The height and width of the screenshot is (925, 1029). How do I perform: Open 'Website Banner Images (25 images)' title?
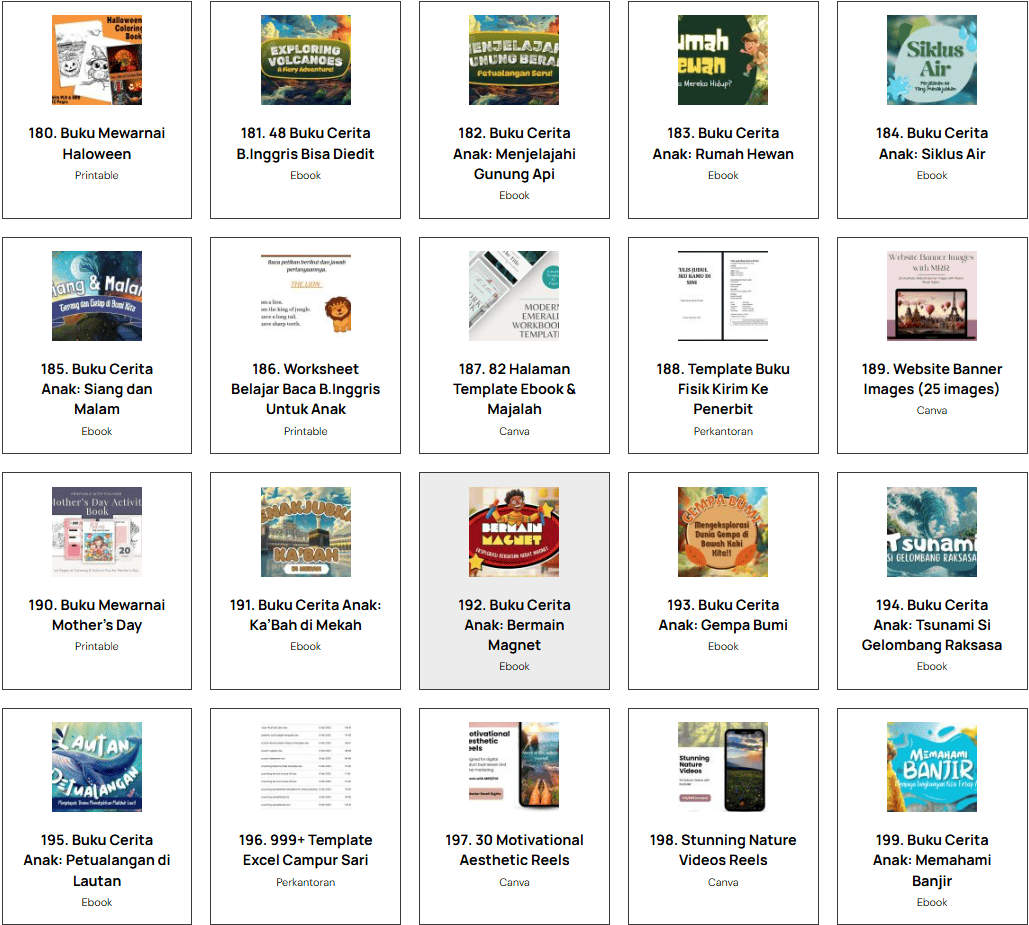point(931,379)
